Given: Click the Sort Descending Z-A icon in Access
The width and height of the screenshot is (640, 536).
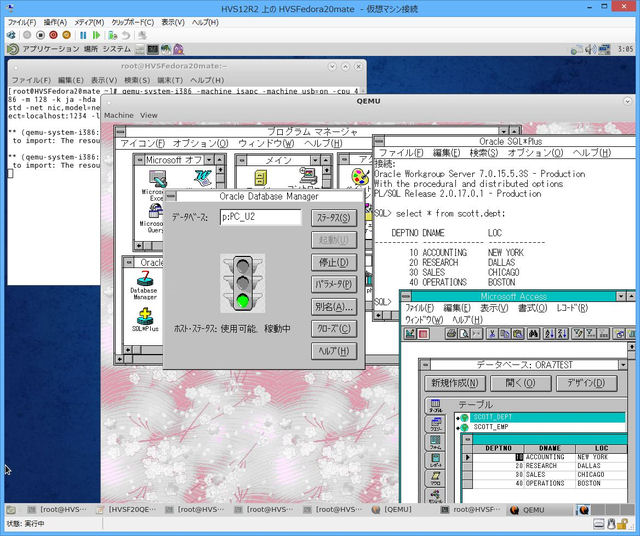Looking at the screenshot, I should coord(562,334).
